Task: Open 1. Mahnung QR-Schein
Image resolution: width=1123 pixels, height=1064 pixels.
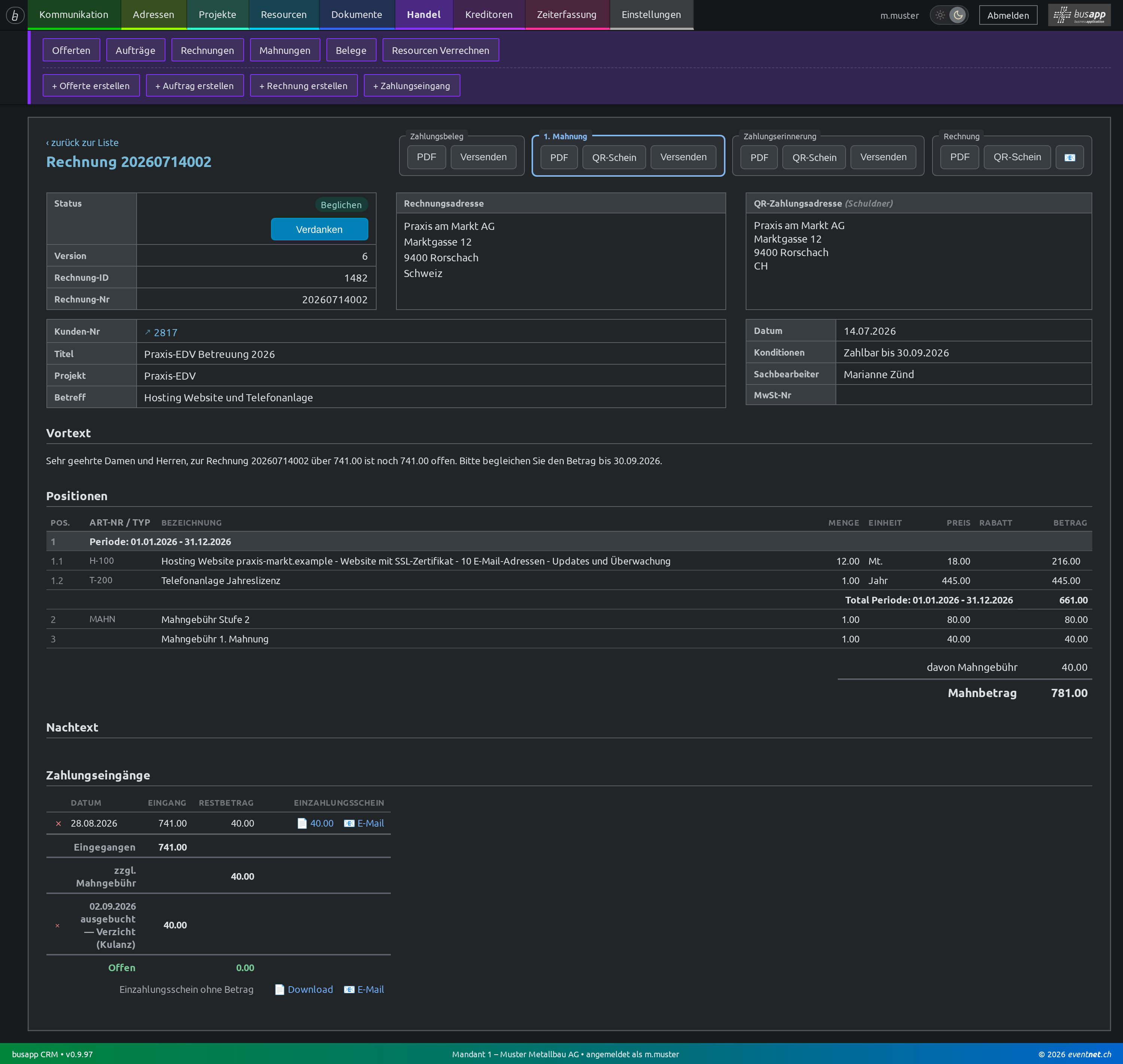Action: pyautogui.click(x=614, y=157)
